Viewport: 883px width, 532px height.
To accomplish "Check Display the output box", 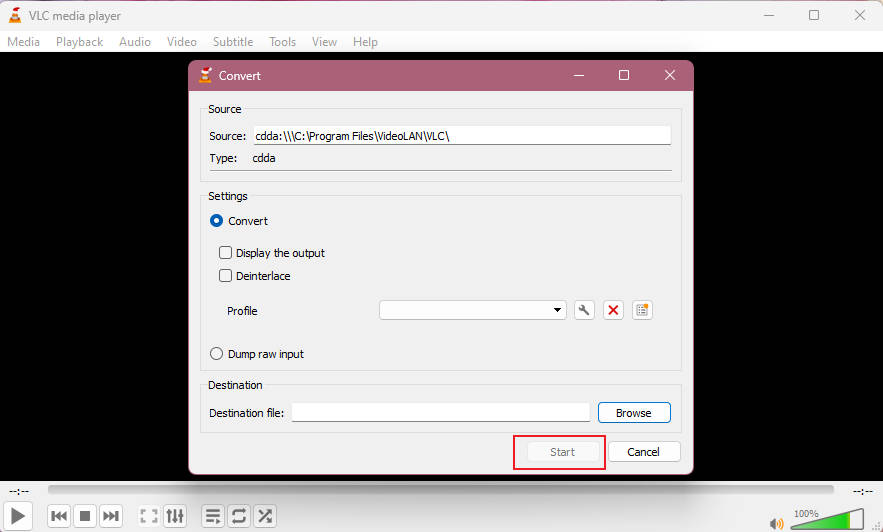I will point(225,253).
